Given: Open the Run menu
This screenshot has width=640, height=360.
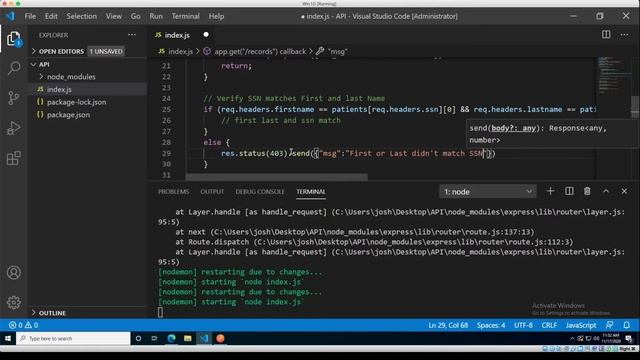Looking at the screenshot, I should pos(156,16).
